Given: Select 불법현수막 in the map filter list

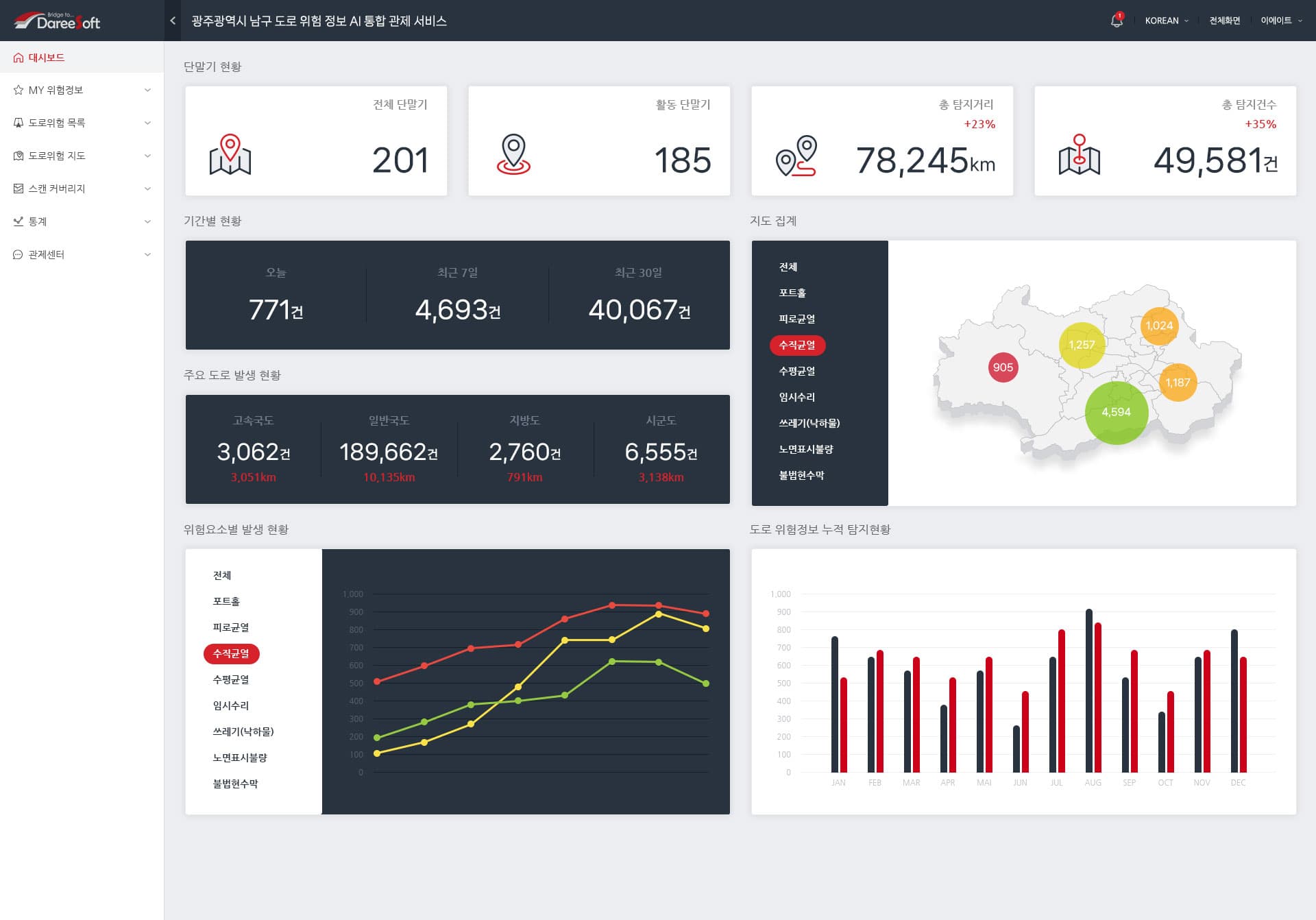Looking at the screenshot, I should tap(801, 475).
